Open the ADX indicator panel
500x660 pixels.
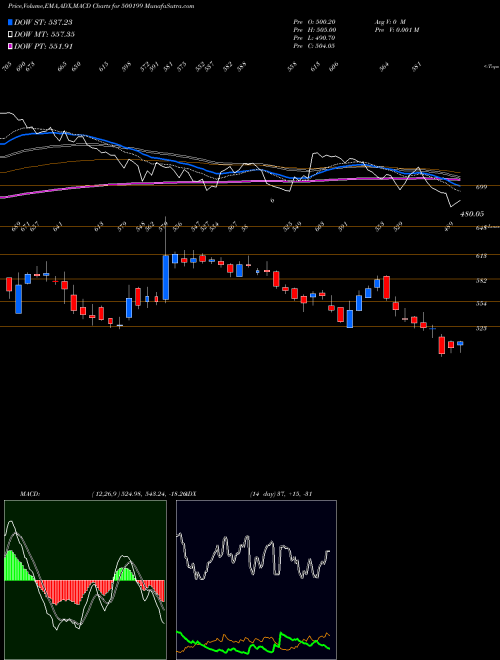point(256,580)
